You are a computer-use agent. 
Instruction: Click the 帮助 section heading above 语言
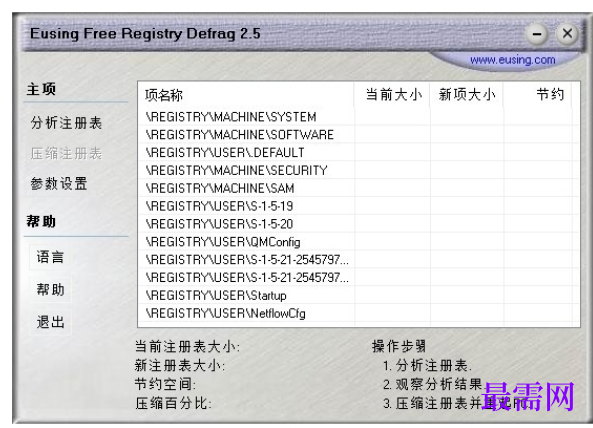pos(41,221)
